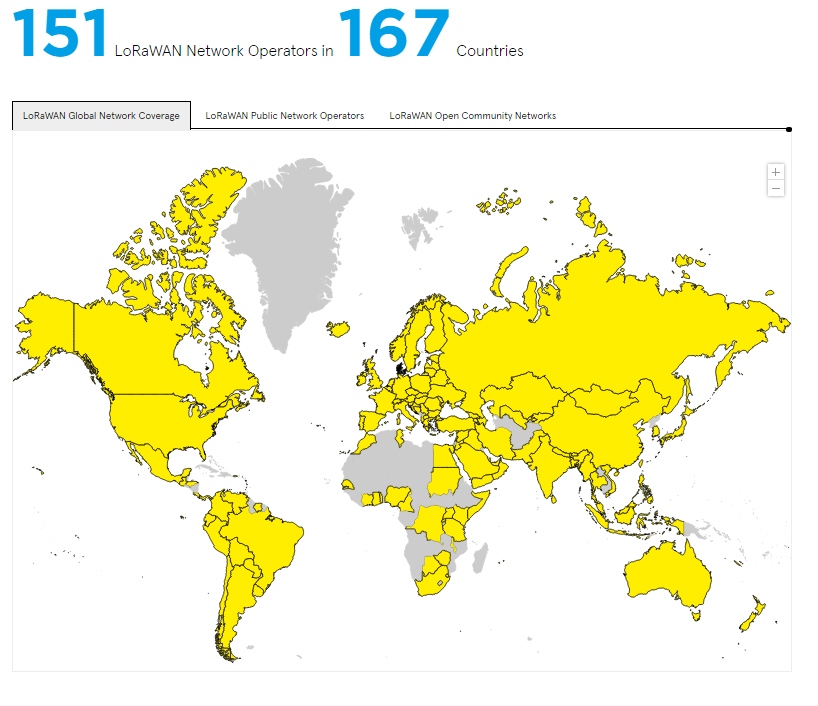
Task: Select South Africa on the map
Action: (433, 584)
